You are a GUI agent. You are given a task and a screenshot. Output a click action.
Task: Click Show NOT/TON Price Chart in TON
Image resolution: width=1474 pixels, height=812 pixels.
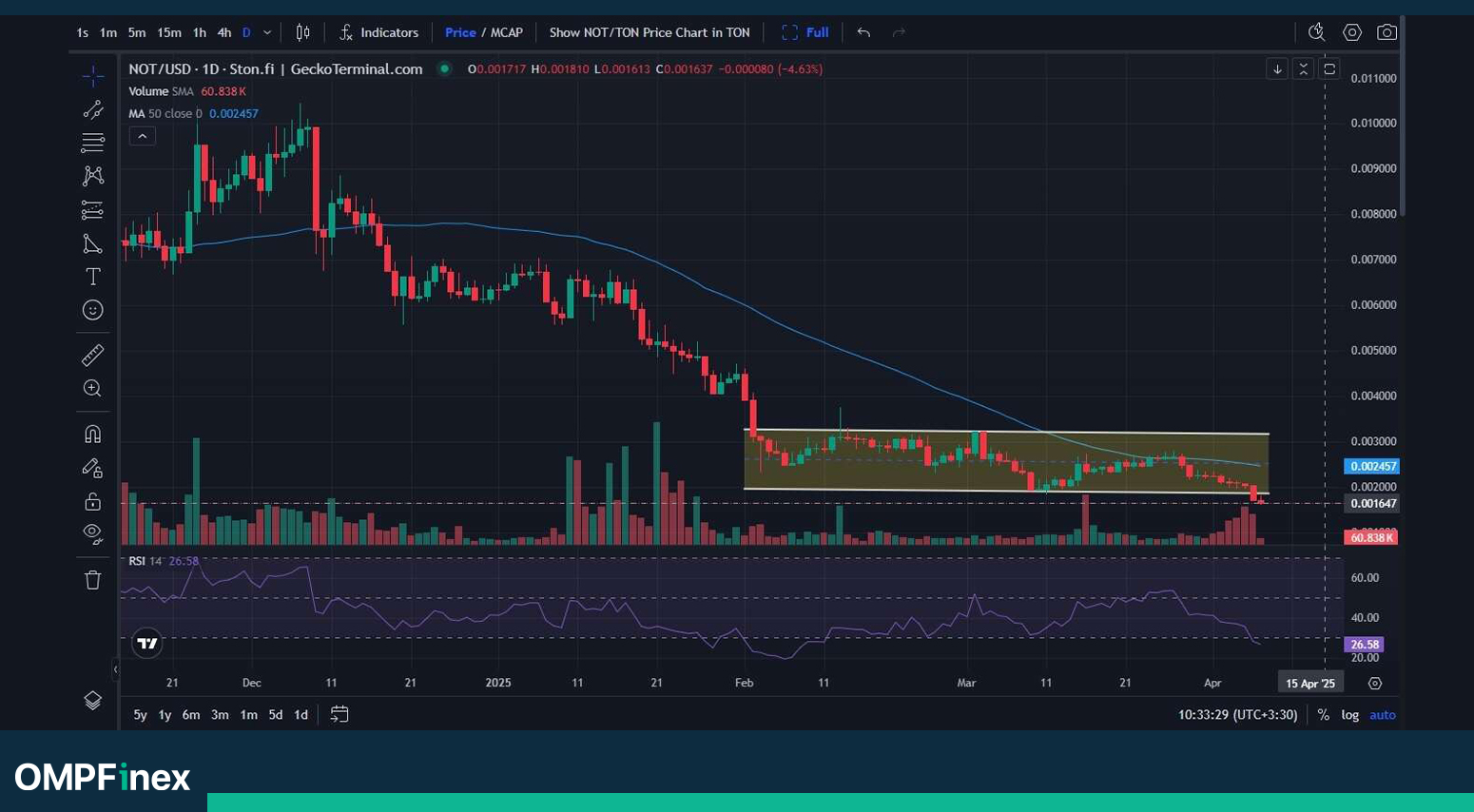649,32
